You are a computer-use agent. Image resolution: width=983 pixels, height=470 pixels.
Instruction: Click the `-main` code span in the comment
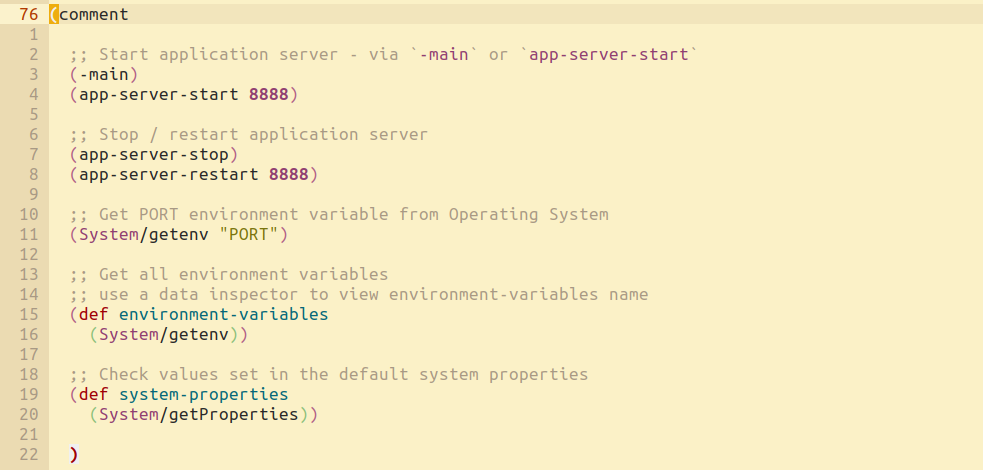point(444,54)
